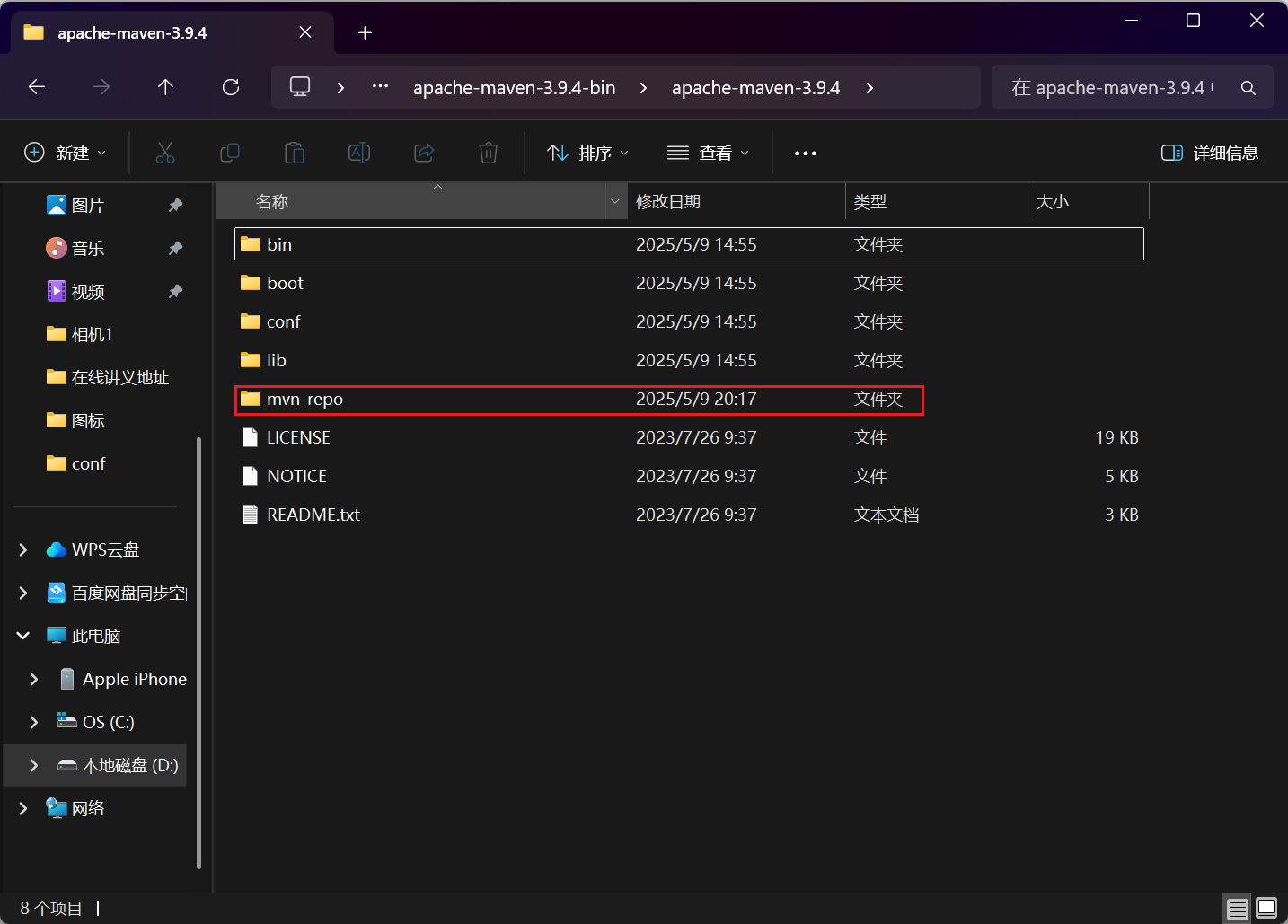Click the apache-maven-3.9.4 breadcrumb
The height and width of the screenshot is (924, 1288).
pos(756,88)
